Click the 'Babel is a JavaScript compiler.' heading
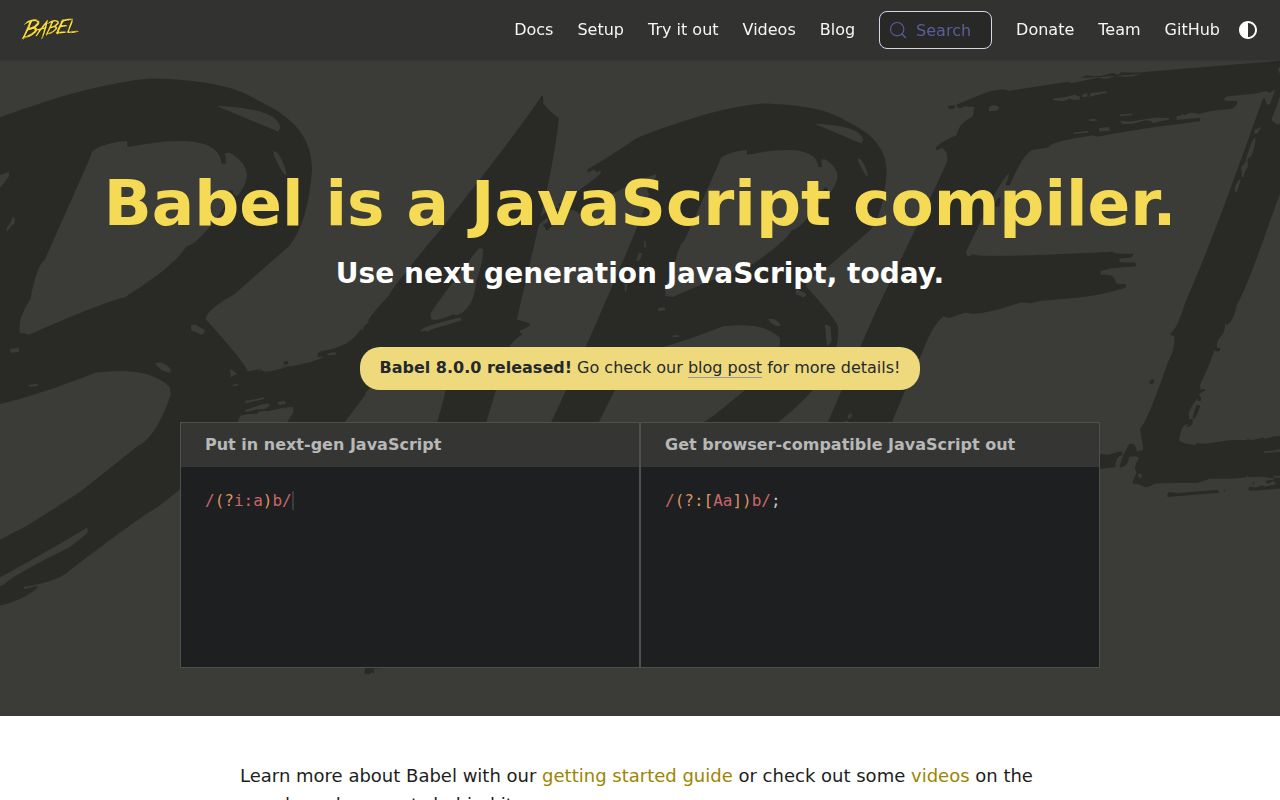The height and width of the screenshot is (800, 1280). [640, 203]
